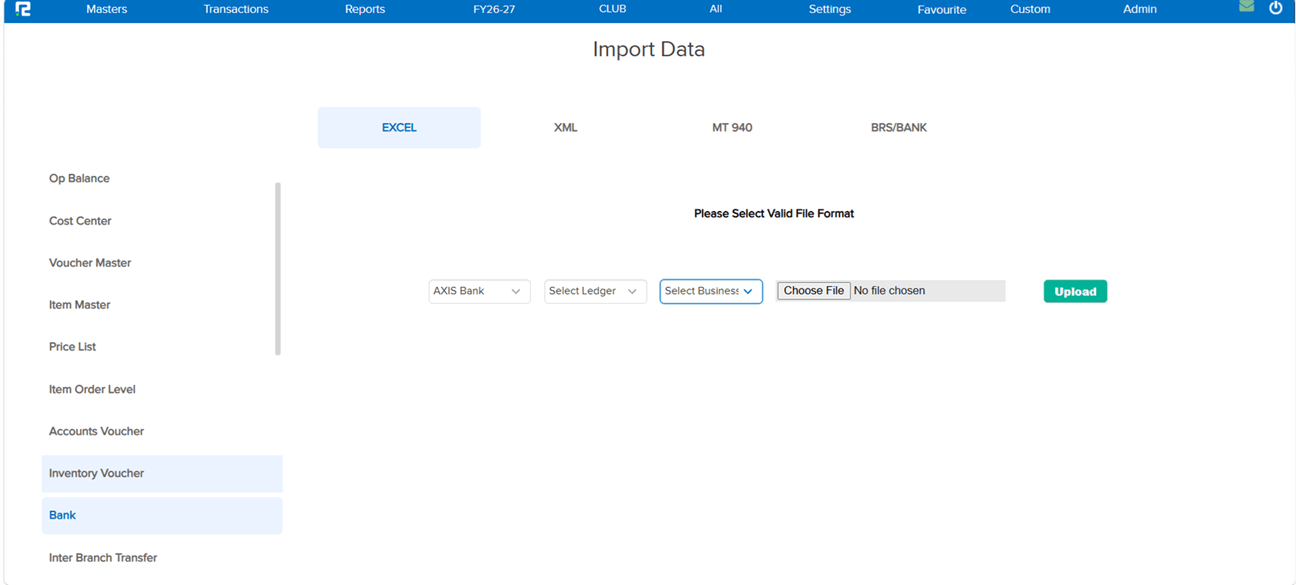Select Price List in sidebar

tap(73, 347)
